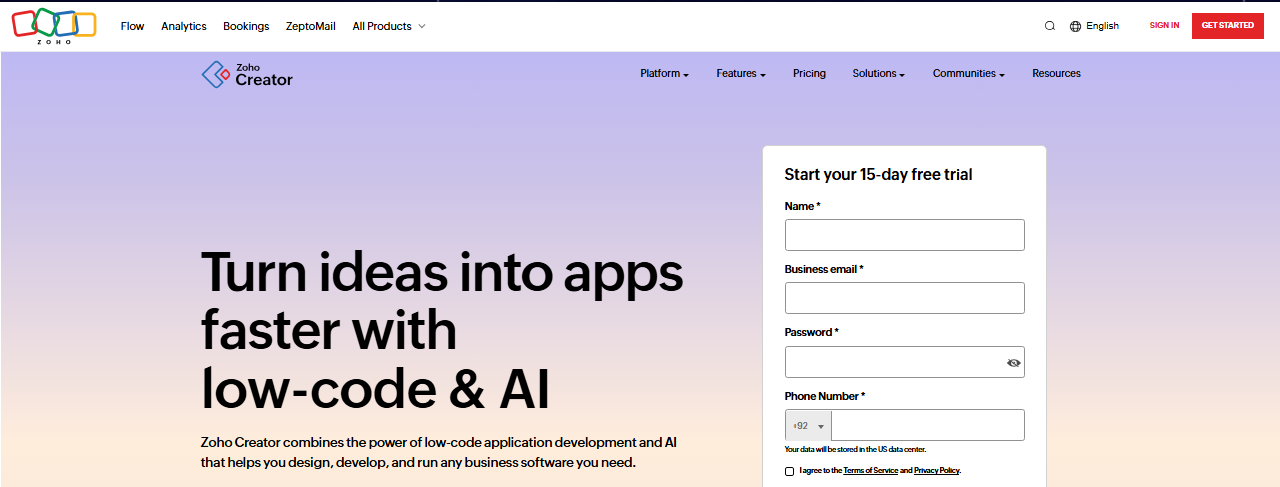
Task: Click the 'Start your 15-day free trial' heading
Action: pos(878,174)
